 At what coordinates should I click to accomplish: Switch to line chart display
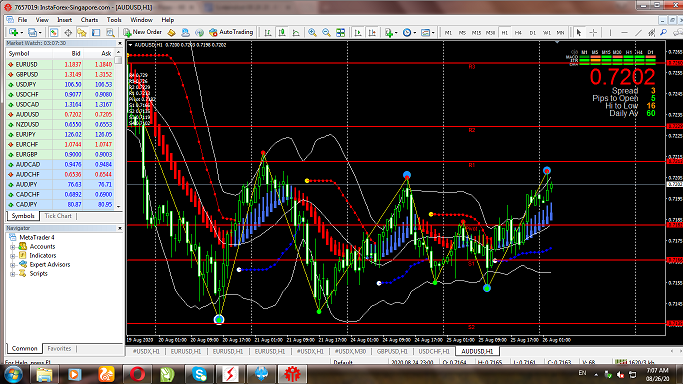[x=296, y=33]
